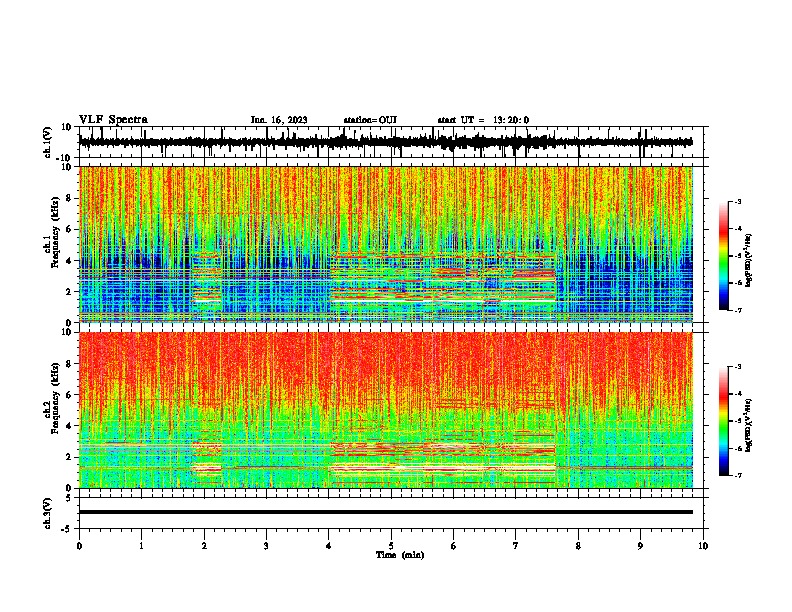Click the ch.3 flat black trace
Image resolution: width=792 pixels, height=612 pixels.
[386, 512]
